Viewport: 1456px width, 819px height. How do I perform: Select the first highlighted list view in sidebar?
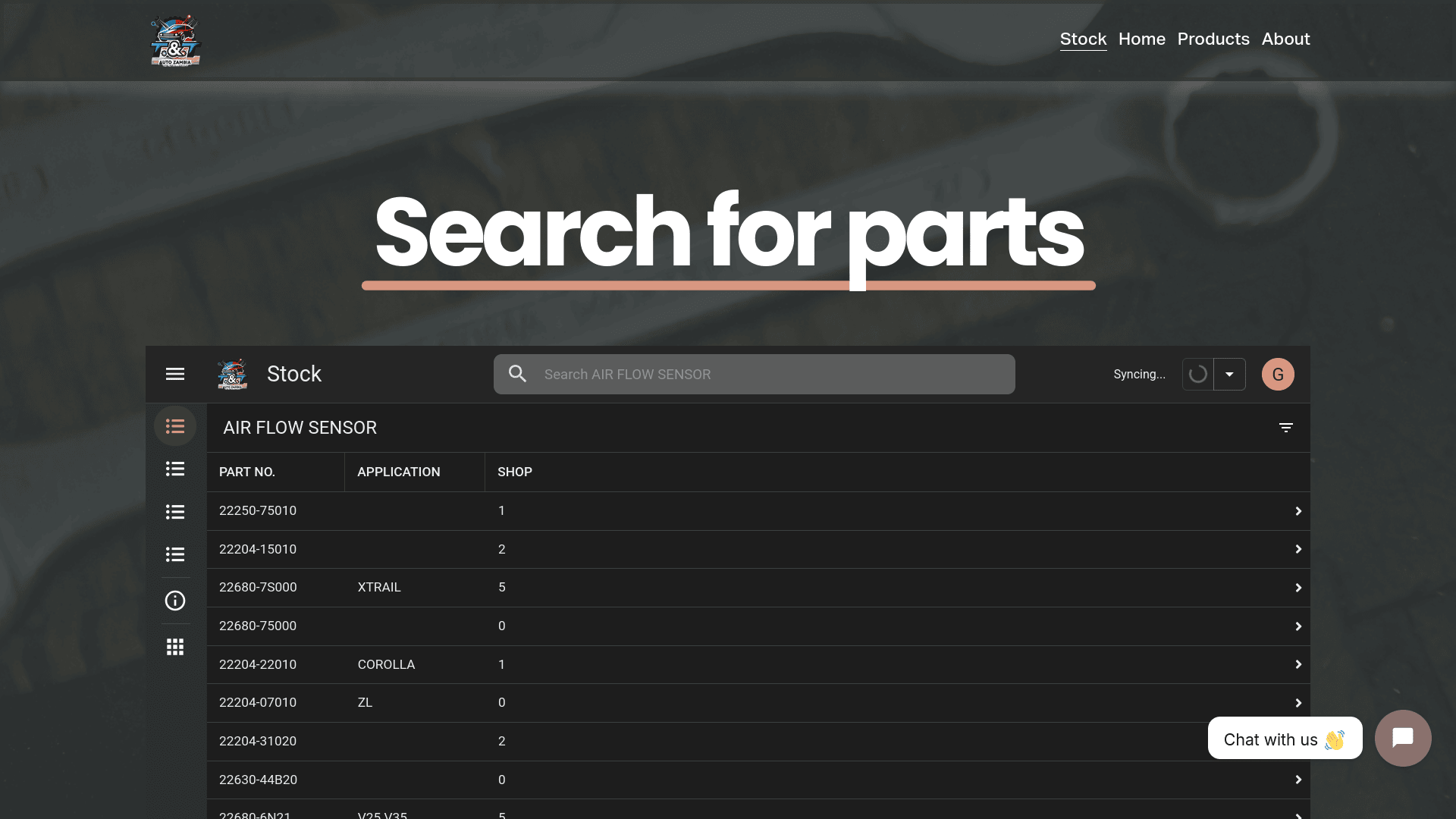[175, 426]
